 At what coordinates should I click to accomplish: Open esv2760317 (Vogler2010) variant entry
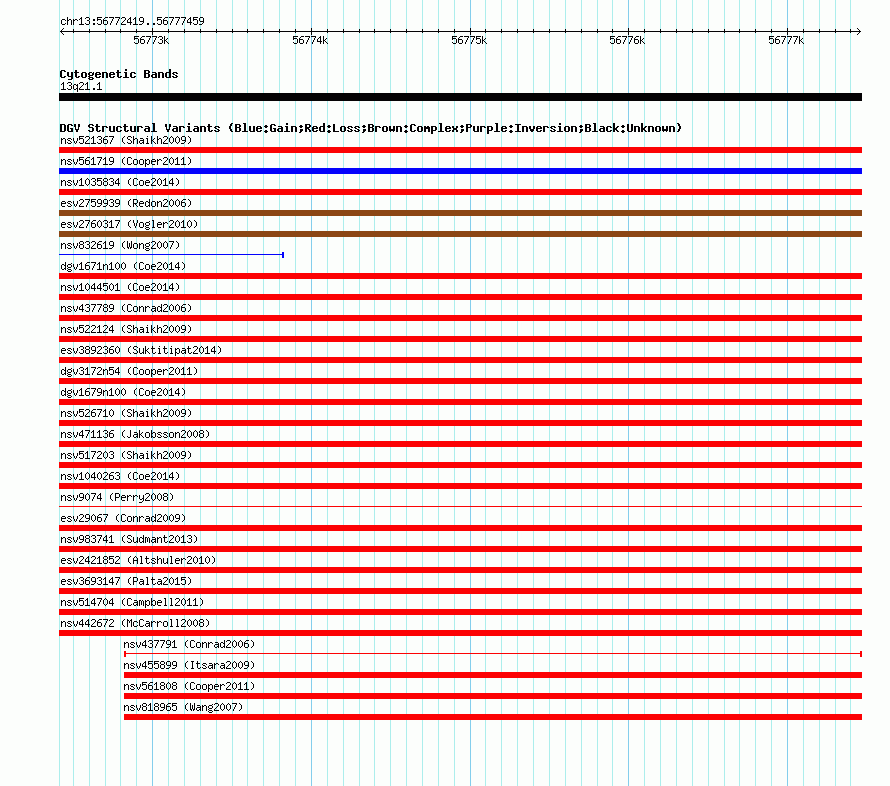click(x=129, y=224)
